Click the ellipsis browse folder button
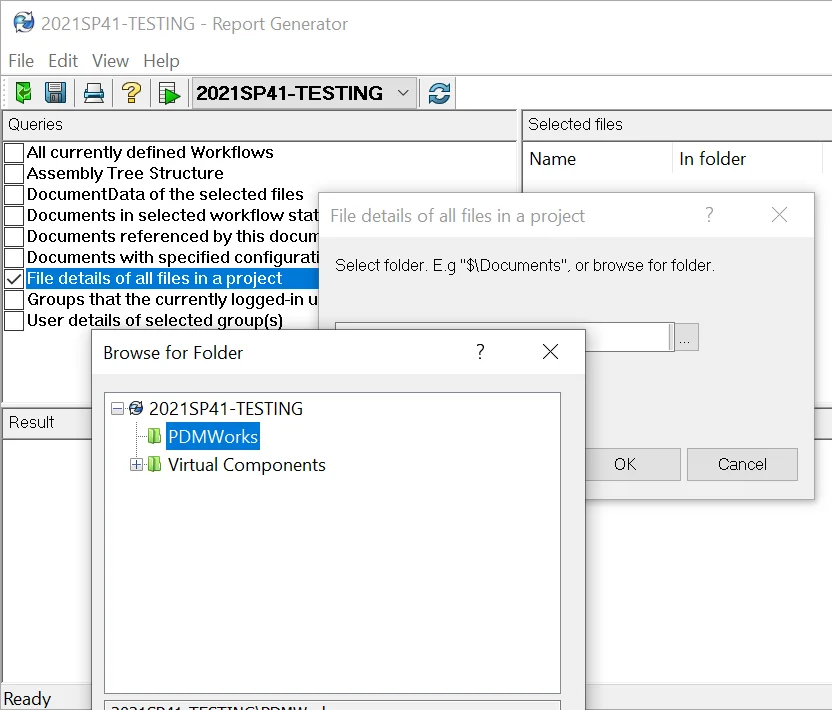 (685, 338)
